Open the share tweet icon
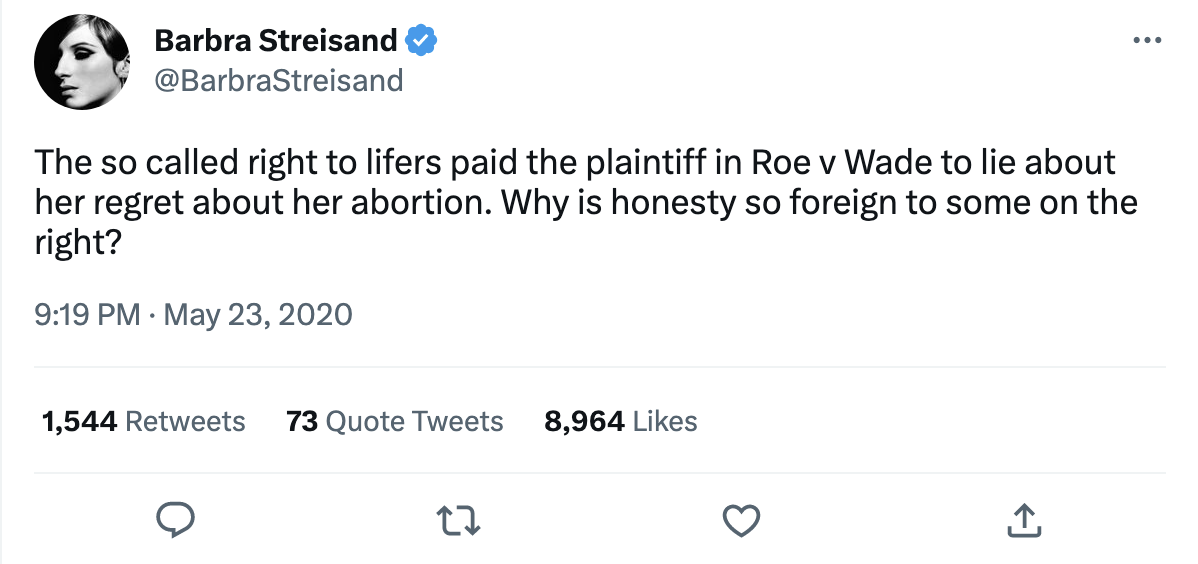 click(1023, 519)
